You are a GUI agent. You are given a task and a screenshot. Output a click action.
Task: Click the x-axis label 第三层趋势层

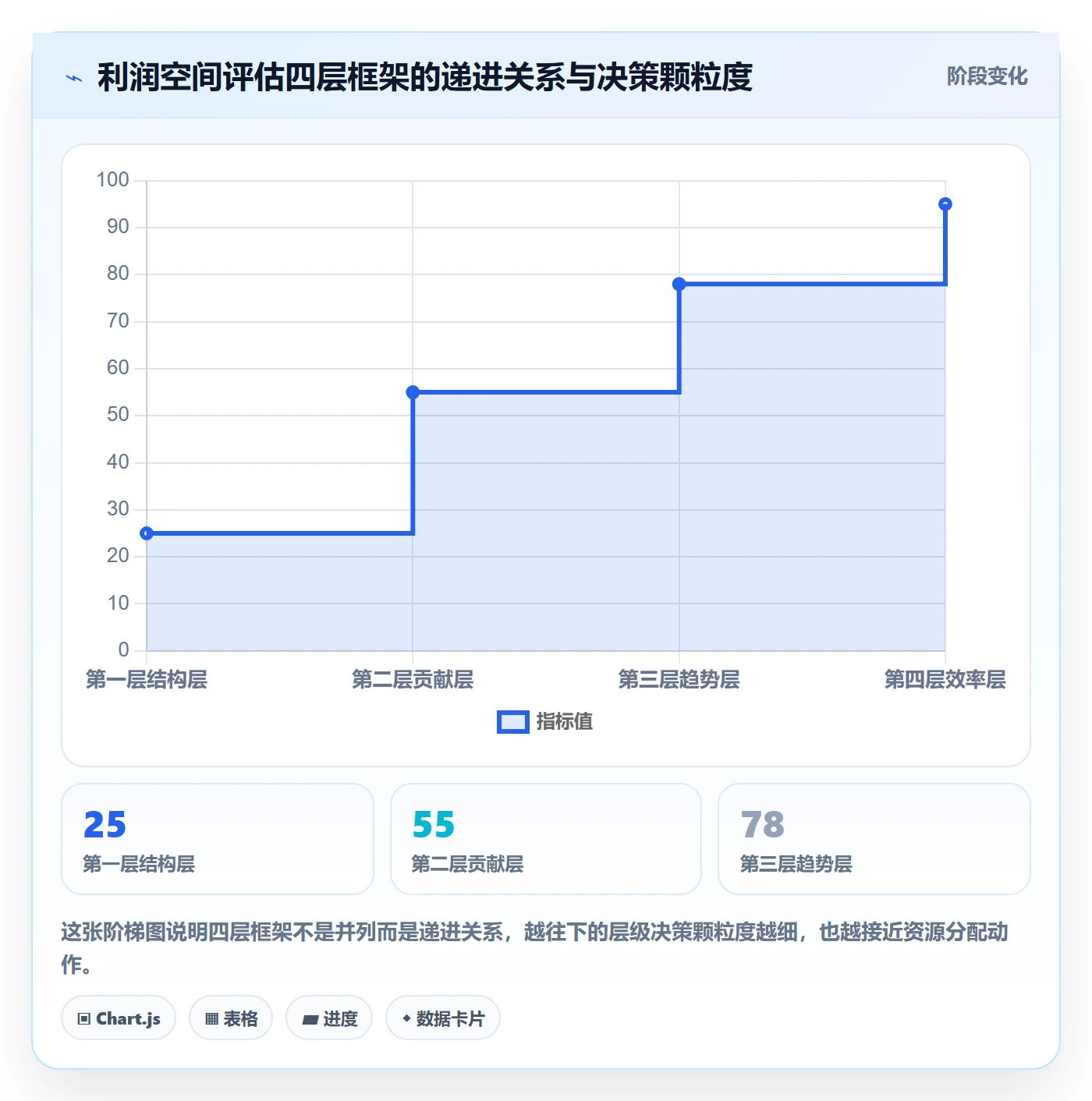click(x=679, y=680)
